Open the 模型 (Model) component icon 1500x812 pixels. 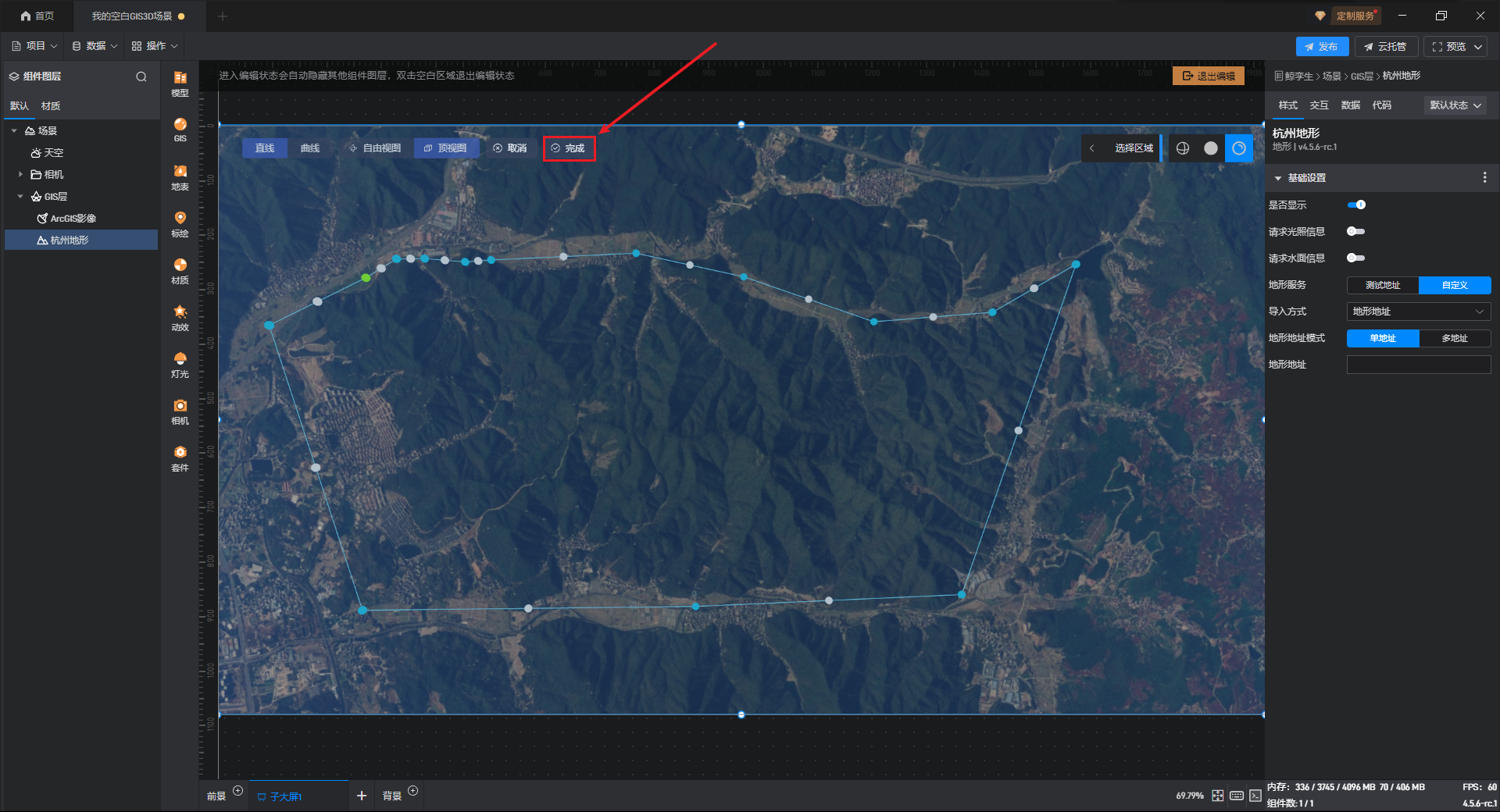180,83
